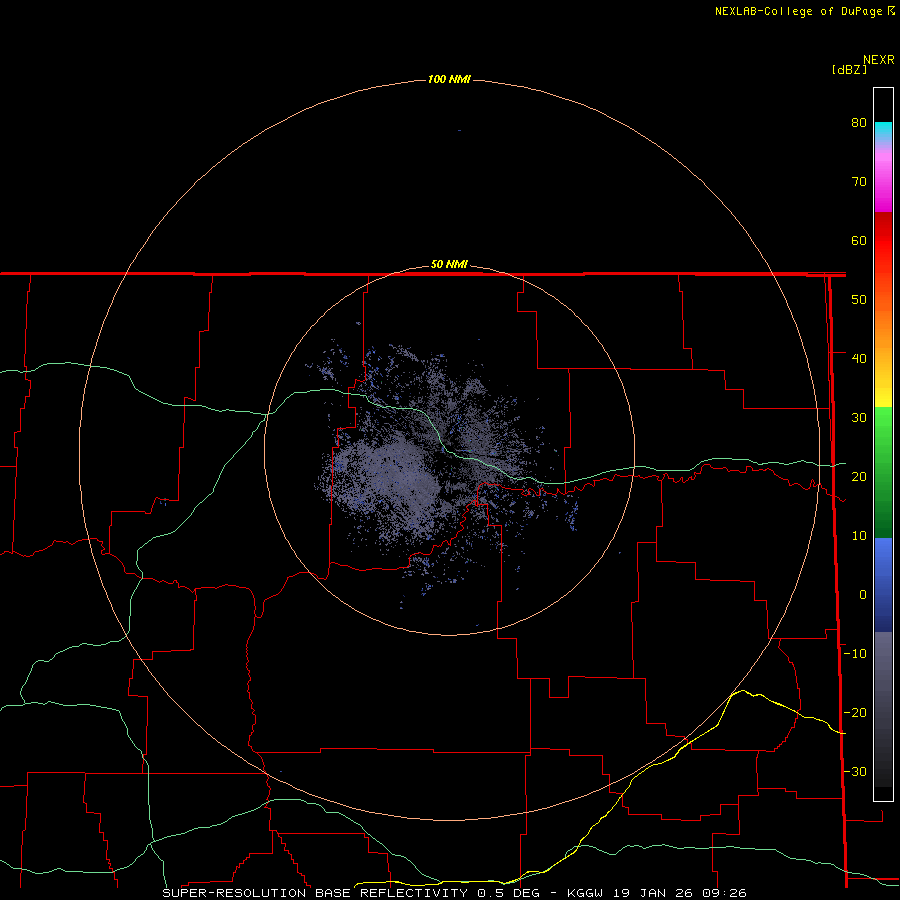The image size is (900, 900).
Task: Click the 70 value on the dBZ scale
Action: [859, 182]
